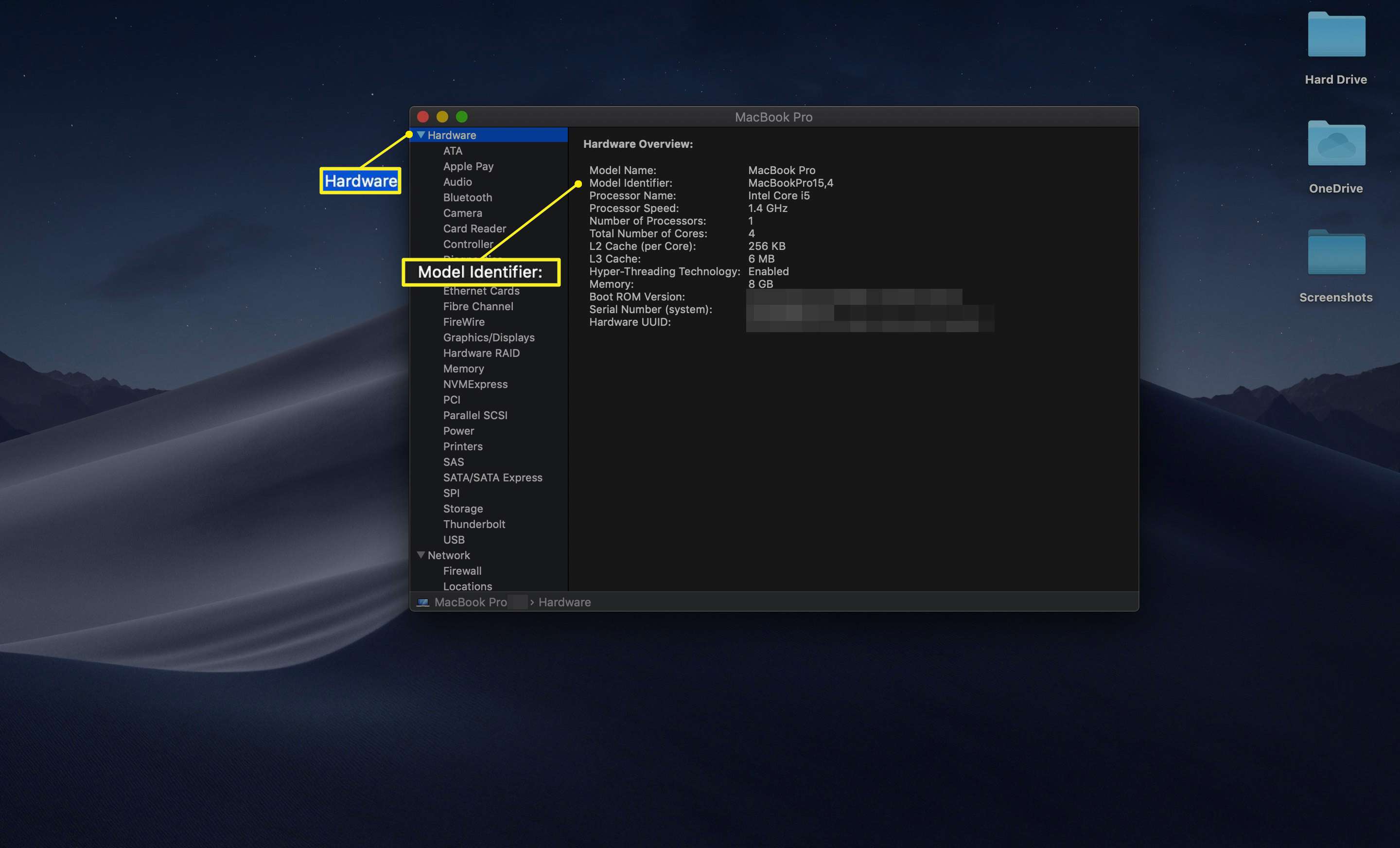
Task: Close the MacBook Pro window
Action: point(423,117)
